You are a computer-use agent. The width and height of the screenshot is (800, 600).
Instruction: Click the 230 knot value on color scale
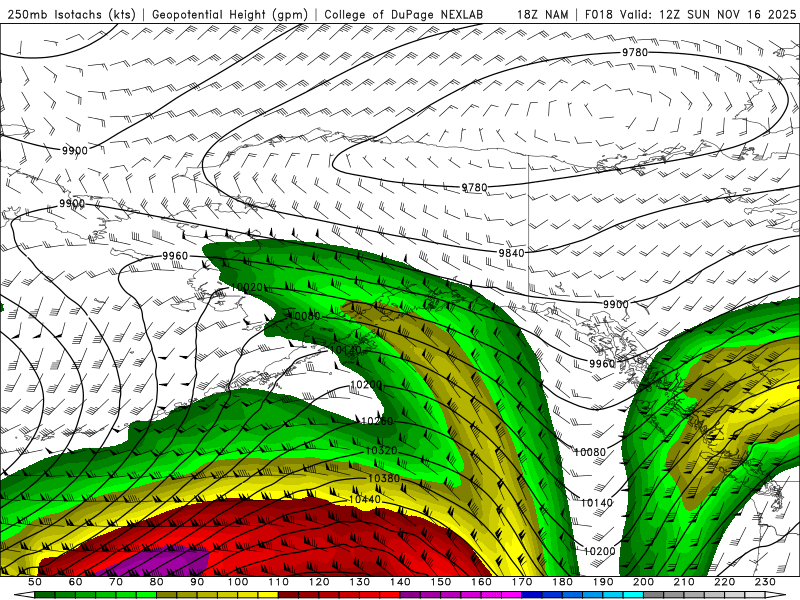click(x=766, y=582)
